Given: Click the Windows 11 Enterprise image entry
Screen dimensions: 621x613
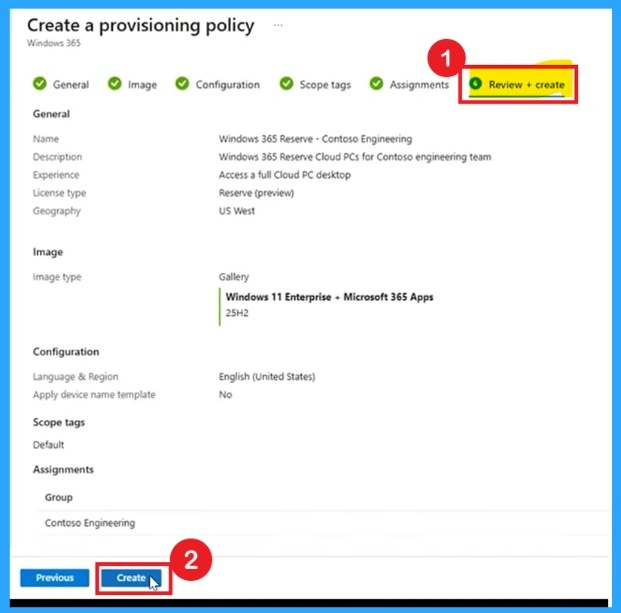Looking at the screenshot, I should click(329, 297).
